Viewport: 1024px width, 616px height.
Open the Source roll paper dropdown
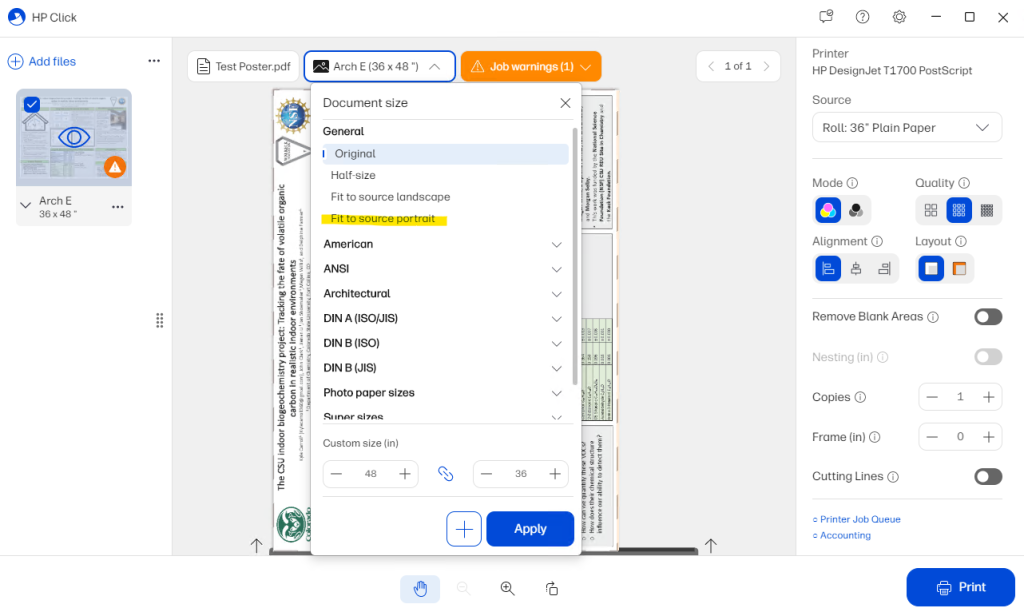(906, 128)
